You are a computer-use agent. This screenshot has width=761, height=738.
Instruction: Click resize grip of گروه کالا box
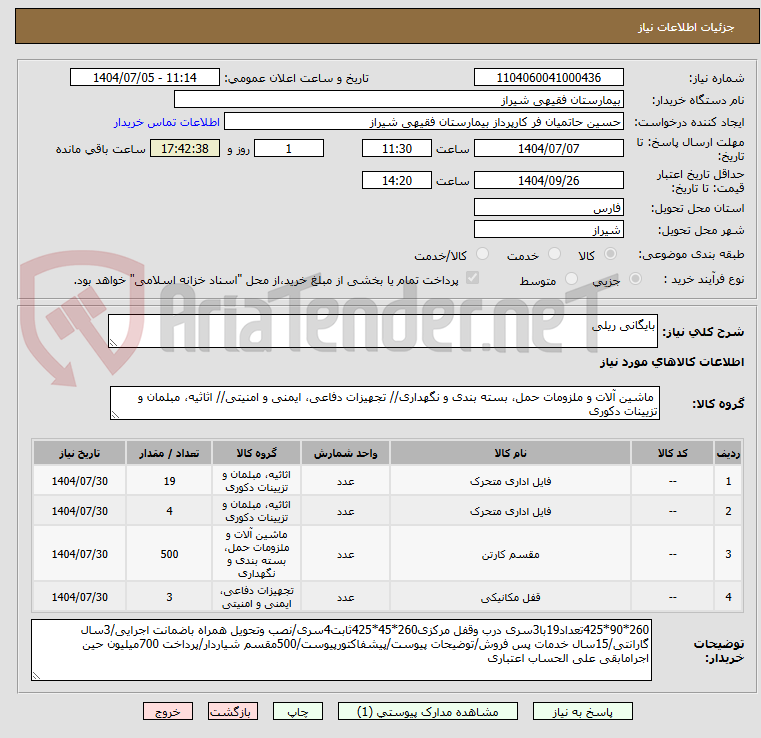point(115,415)
